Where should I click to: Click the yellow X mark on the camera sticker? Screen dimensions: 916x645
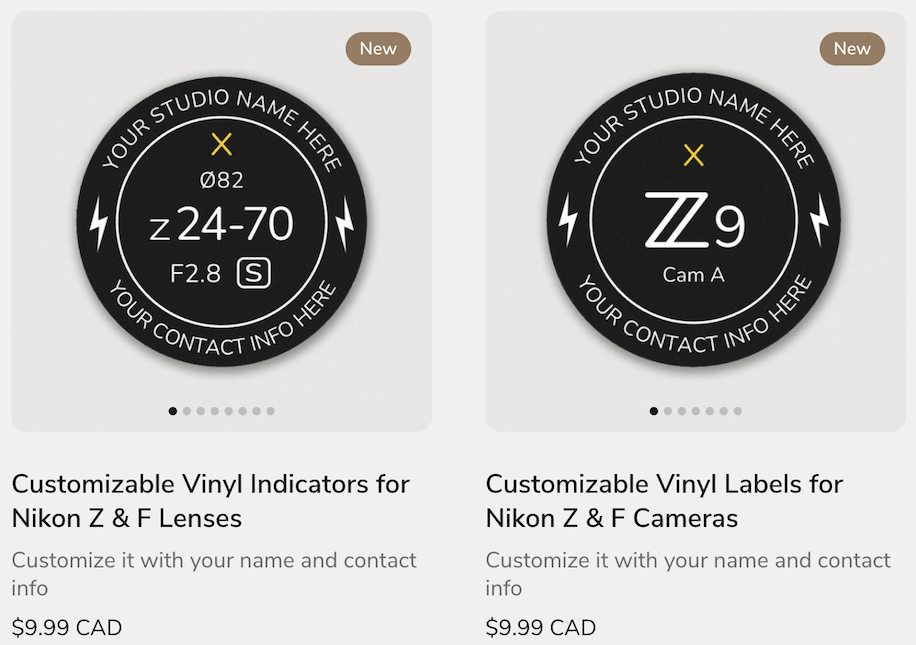point(690,156)
